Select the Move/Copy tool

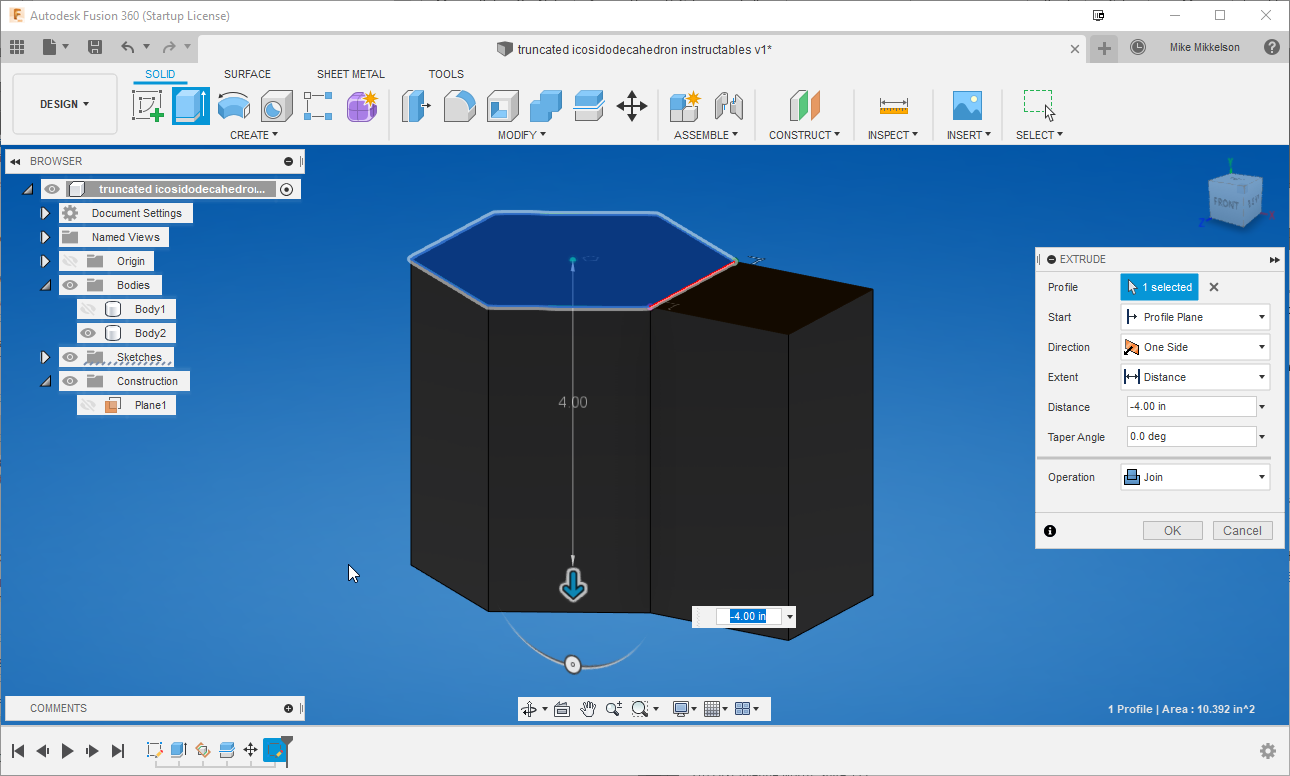point(632,106)
